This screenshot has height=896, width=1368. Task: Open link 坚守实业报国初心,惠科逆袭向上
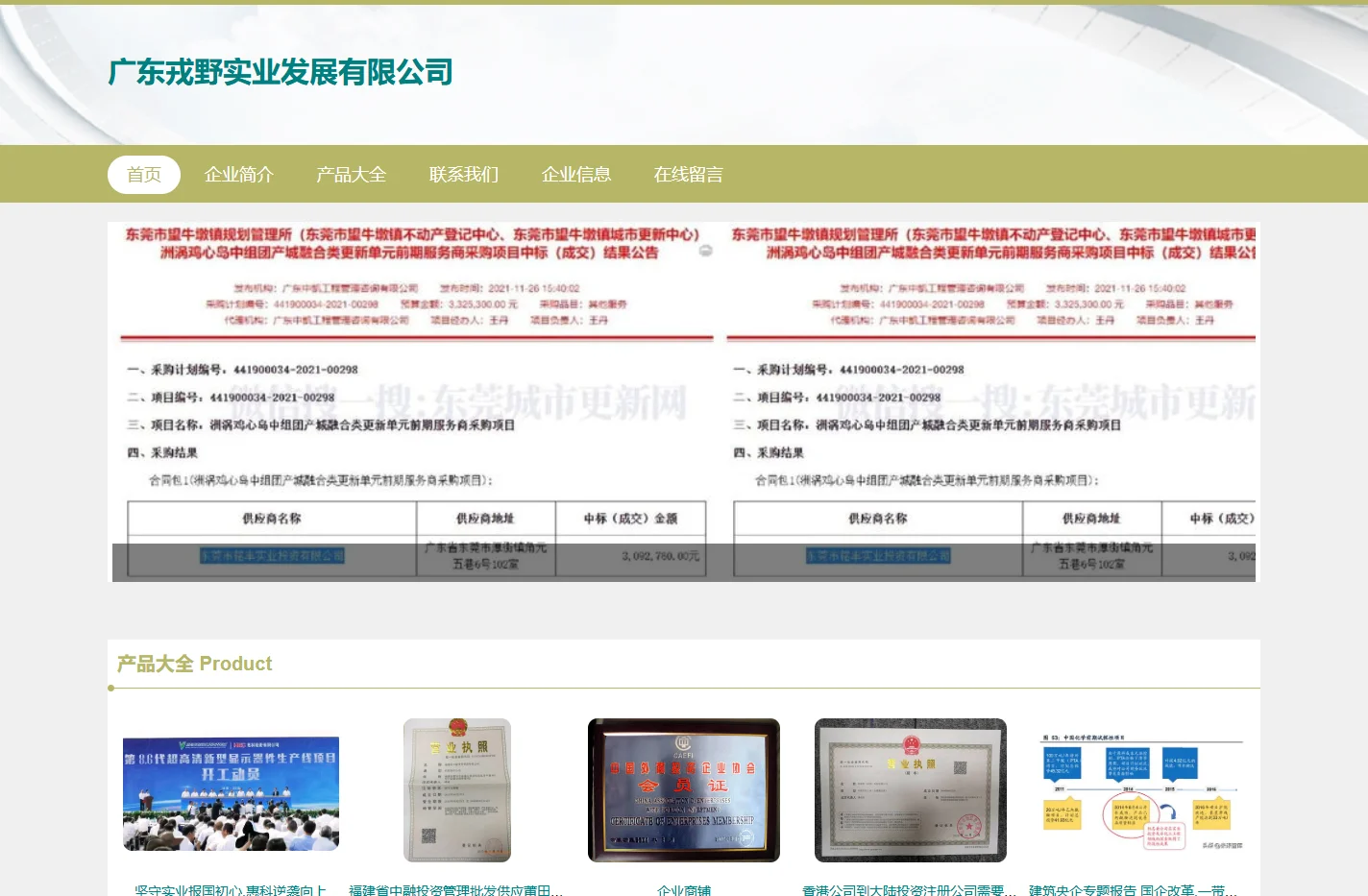tap(231, 890)
